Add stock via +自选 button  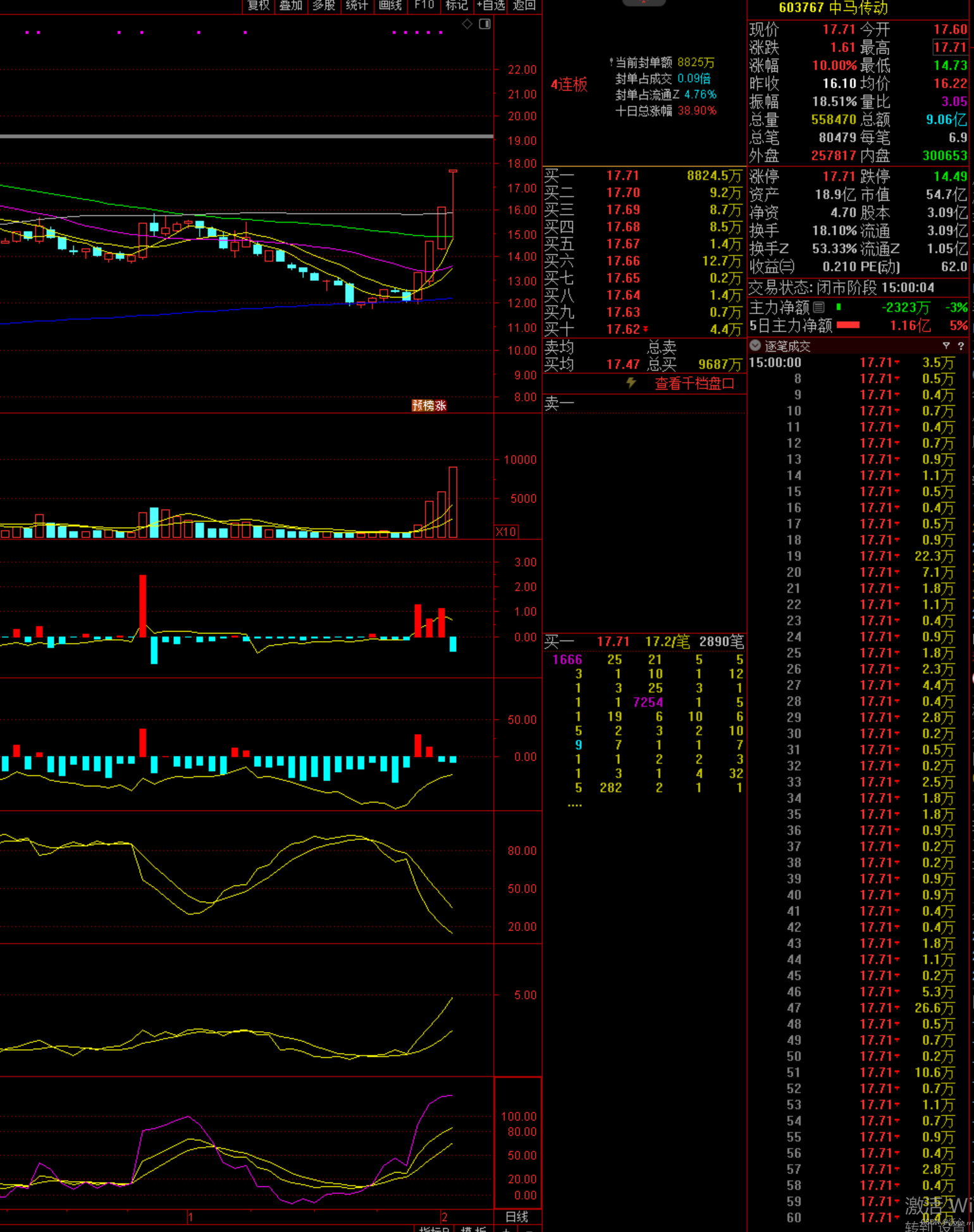click(x=491, y=6)
